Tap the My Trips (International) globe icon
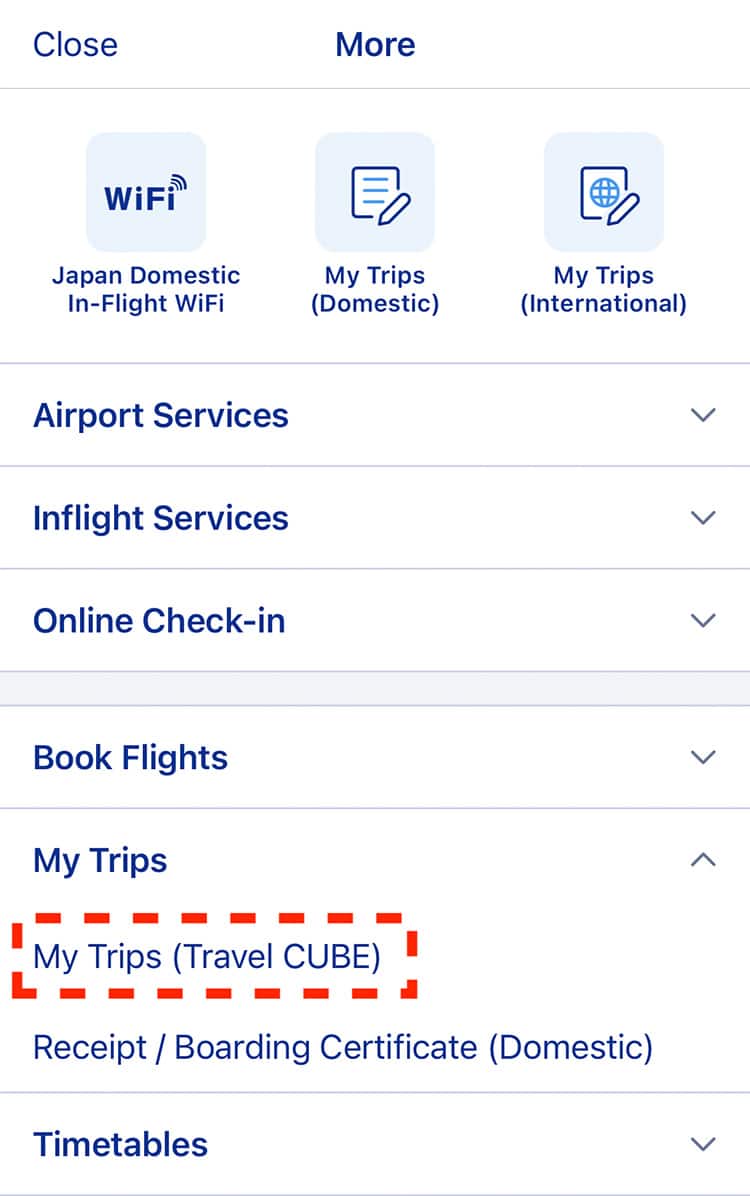 604,192
